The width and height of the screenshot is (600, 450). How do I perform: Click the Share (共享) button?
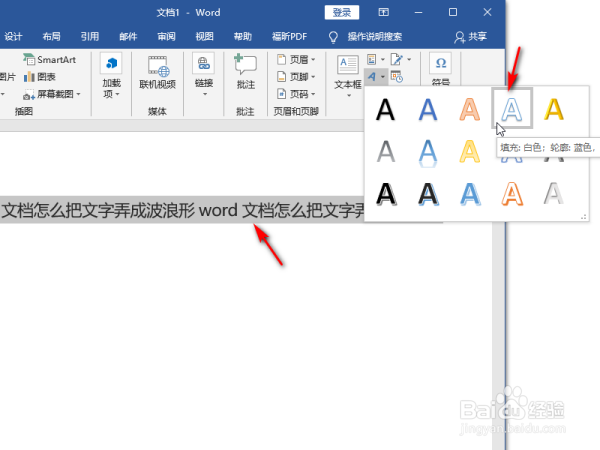[x=471, y=36]
